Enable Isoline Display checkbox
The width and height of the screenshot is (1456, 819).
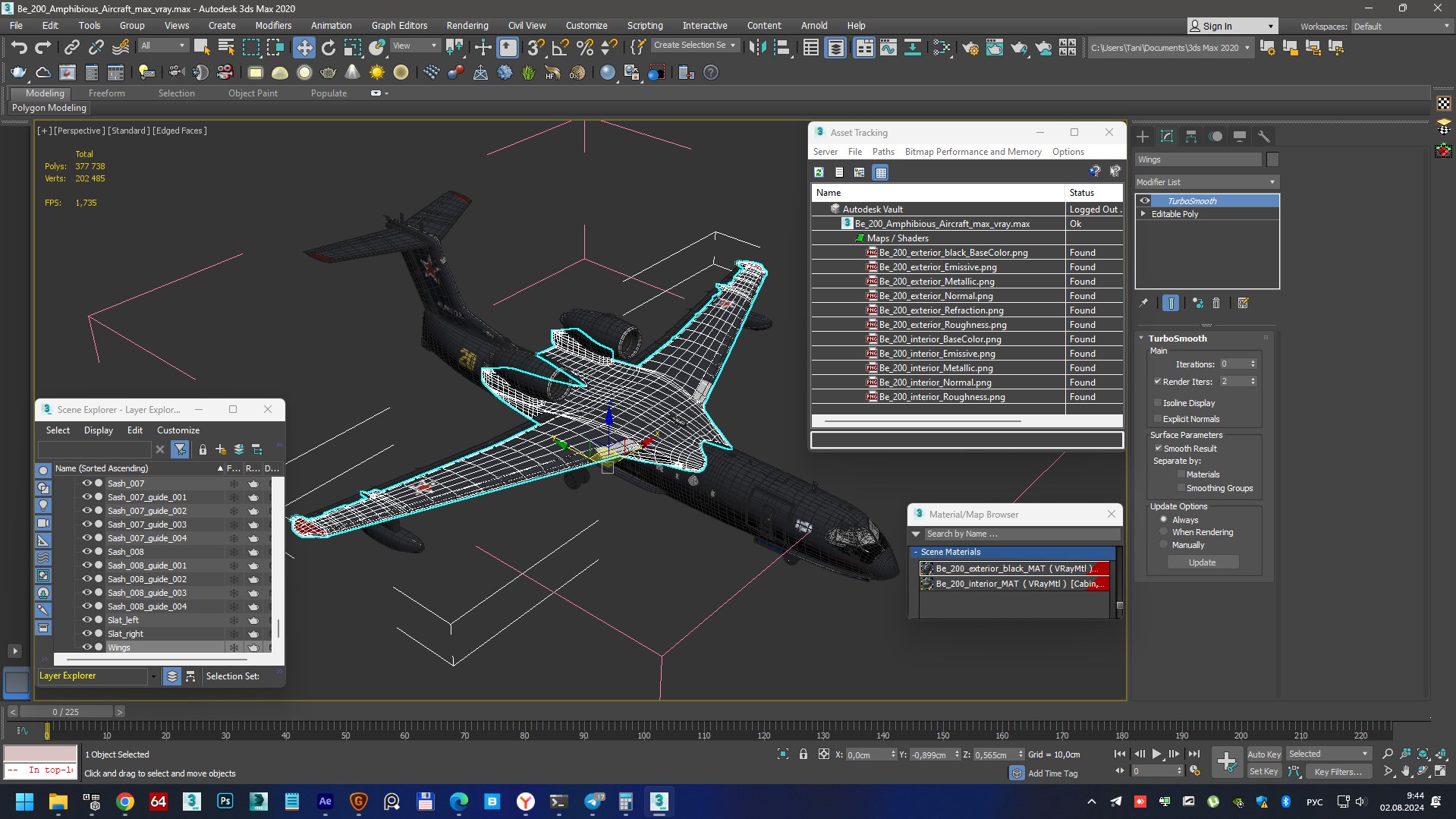coord(1158,403)
